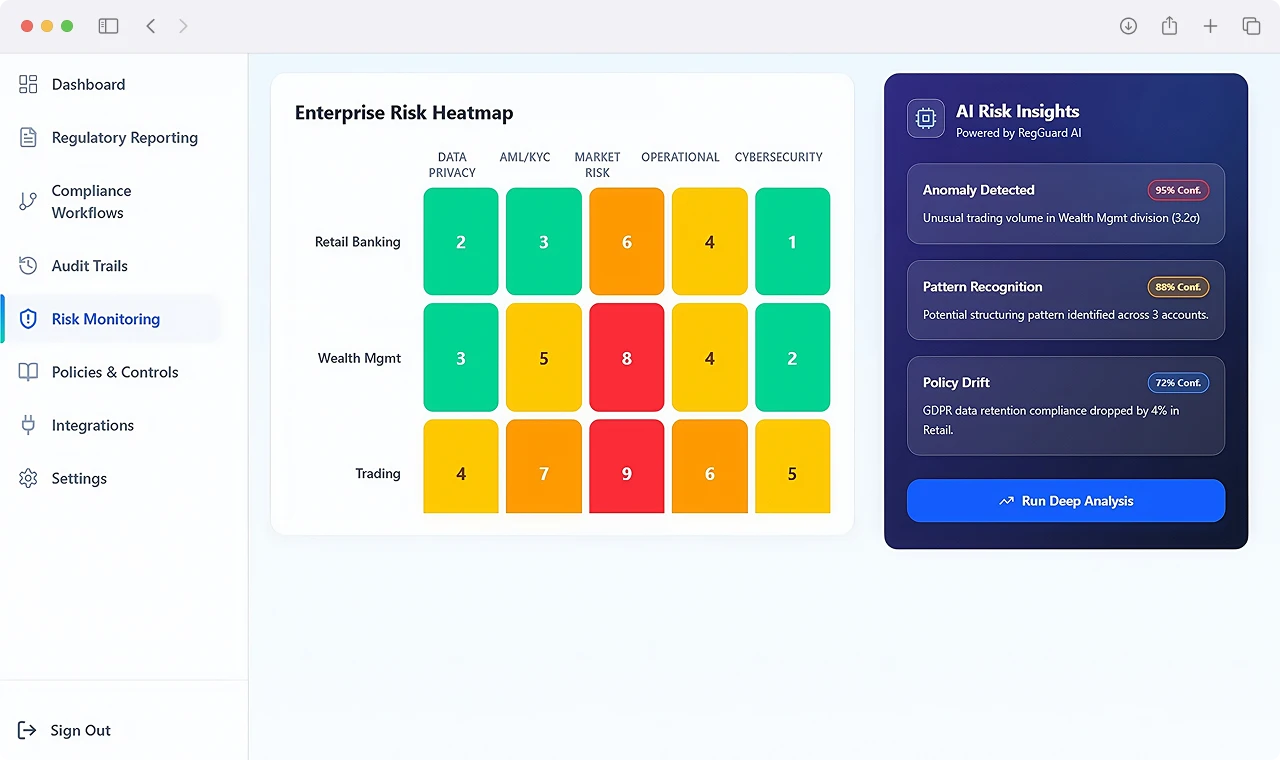Image resolution: width=1280 pixels, height=760 pixels.
Task: Select Retail Banking Cybersecurity cell
Action: pyautogui.click(x=792, y=242)
